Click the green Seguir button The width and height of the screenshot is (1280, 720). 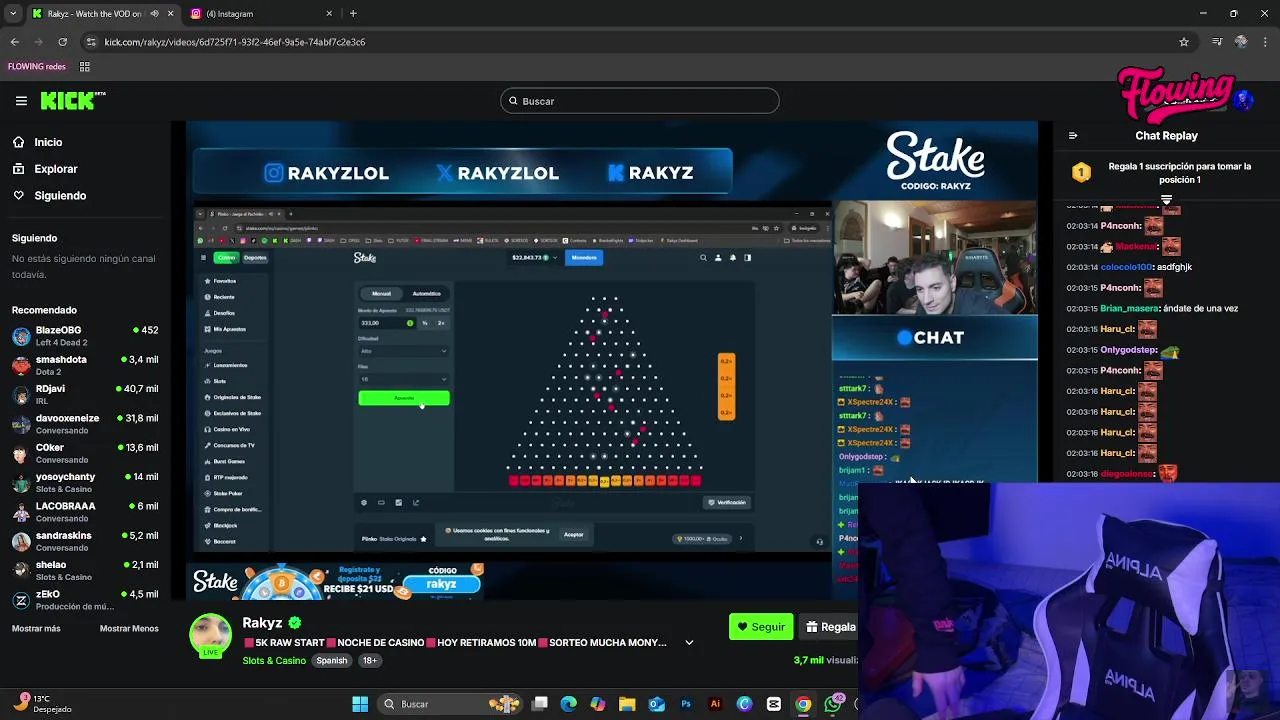(761, 627)
